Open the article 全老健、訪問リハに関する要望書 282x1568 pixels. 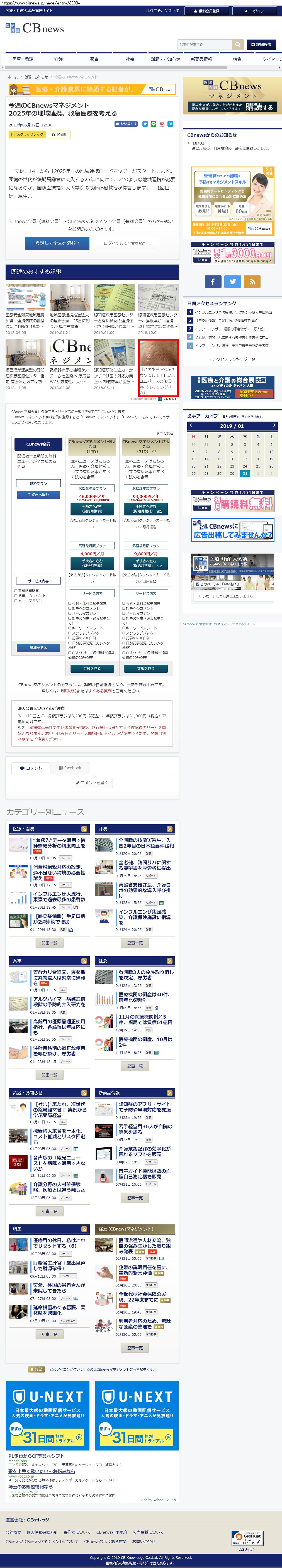144,865
